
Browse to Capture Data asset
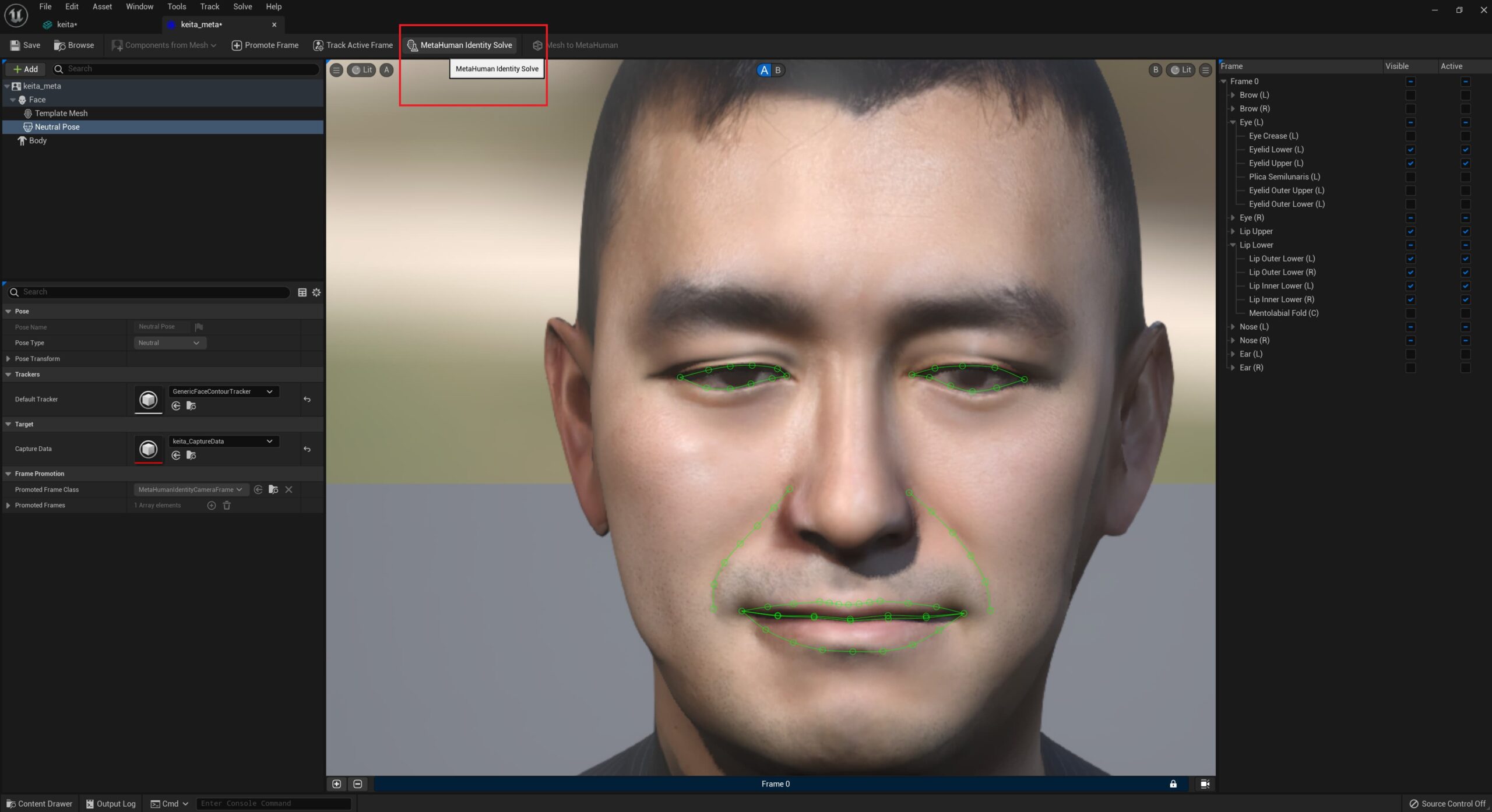coord(191,456)
